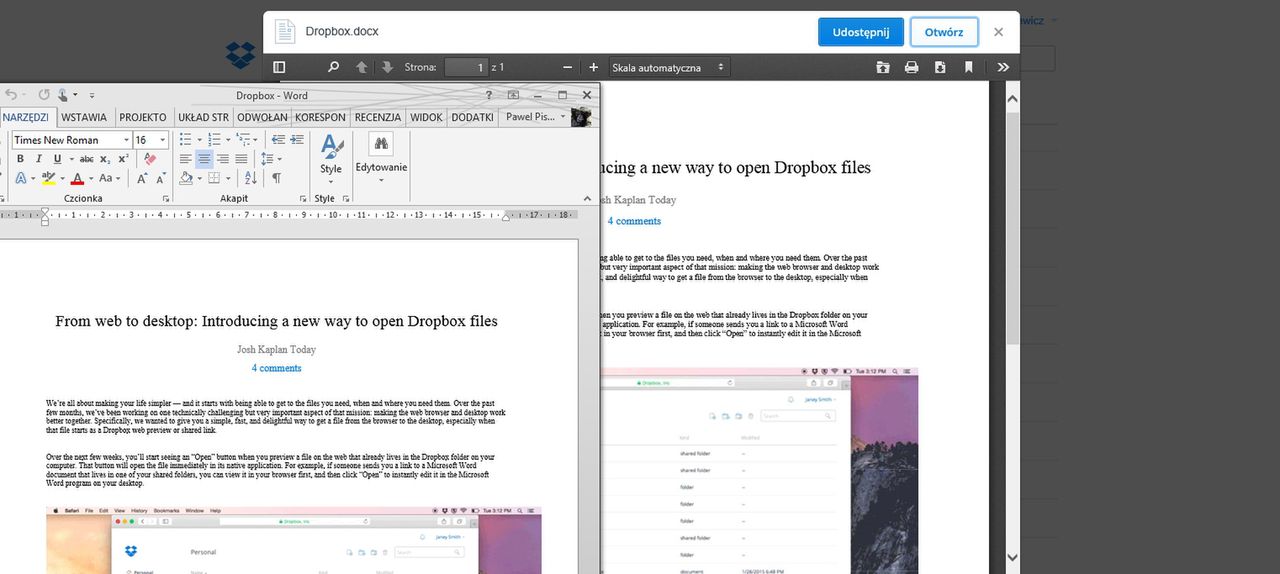
Task: Switch to WSTAWIA ribbon tab
Action: click(84, 117)
